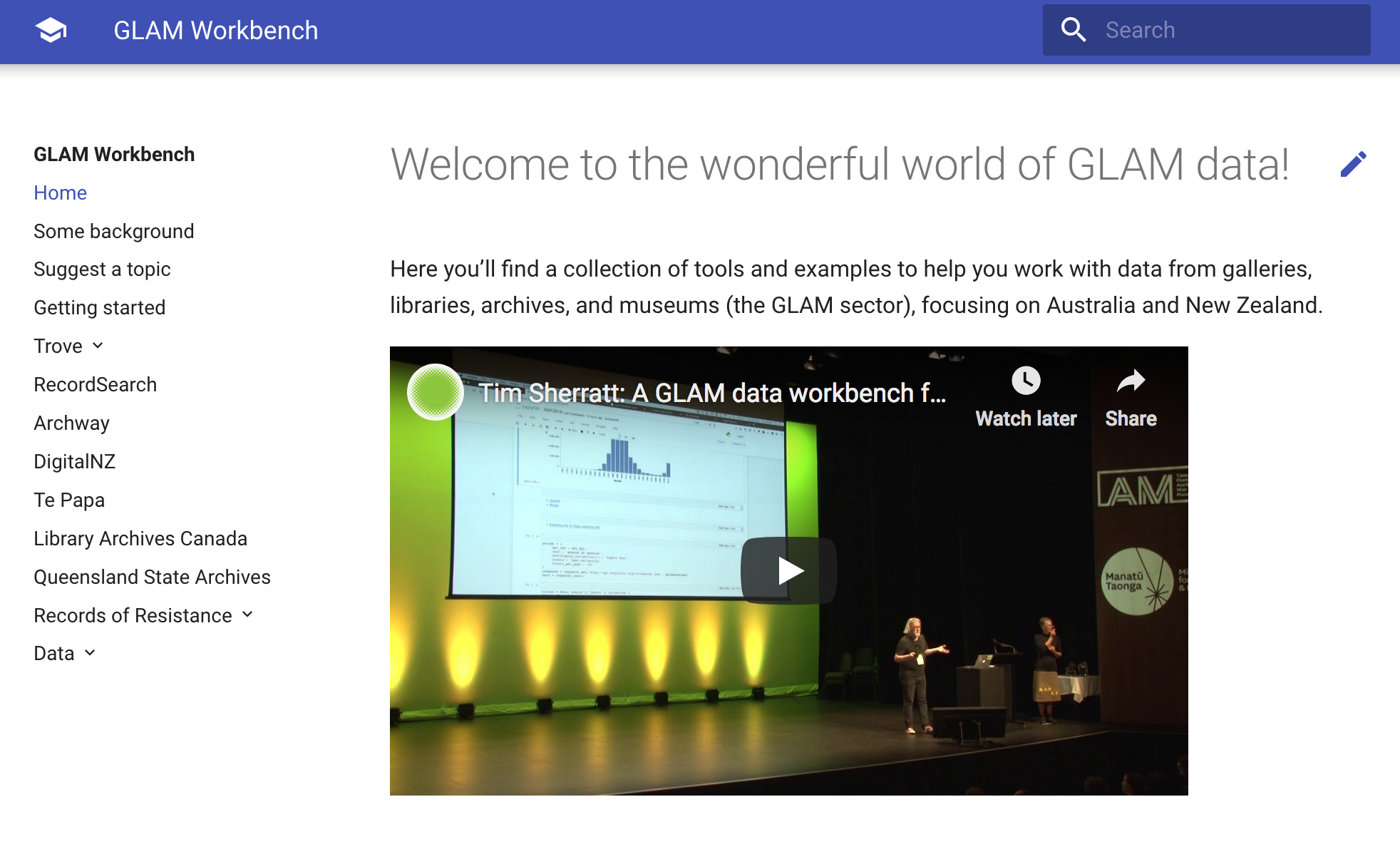Viewport: 1400px width, 854px height.
Task: Open the DigitalNZ section
Action: pyautogui.click(x=74, y=461)
